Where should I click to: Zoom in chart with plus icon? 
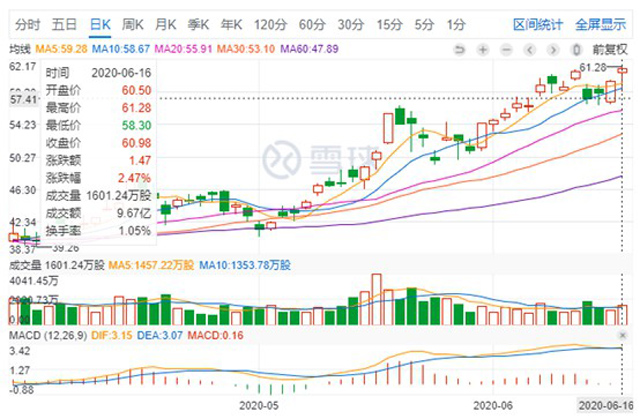[483, 50]
